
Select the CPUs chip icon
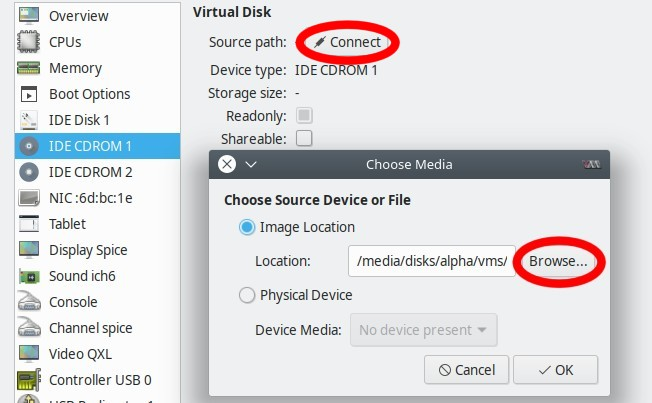[28, 42]
